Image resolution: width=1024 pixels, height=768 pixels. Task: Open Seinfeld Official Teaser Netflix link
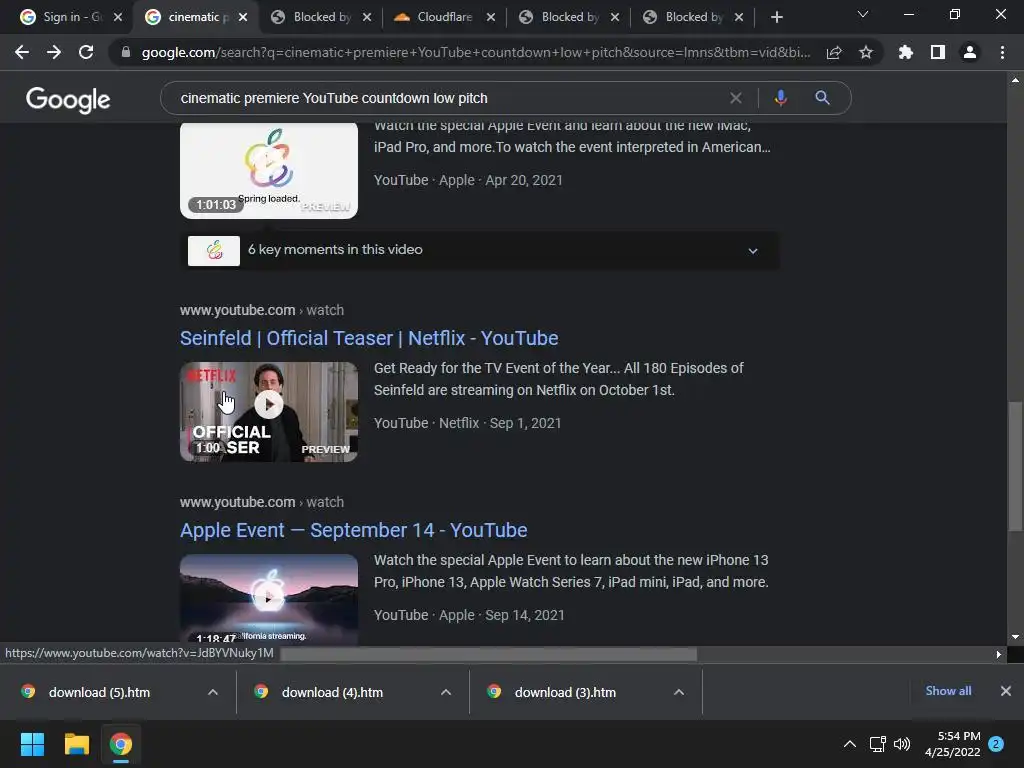pyautogui.click(x=369, y=338)
